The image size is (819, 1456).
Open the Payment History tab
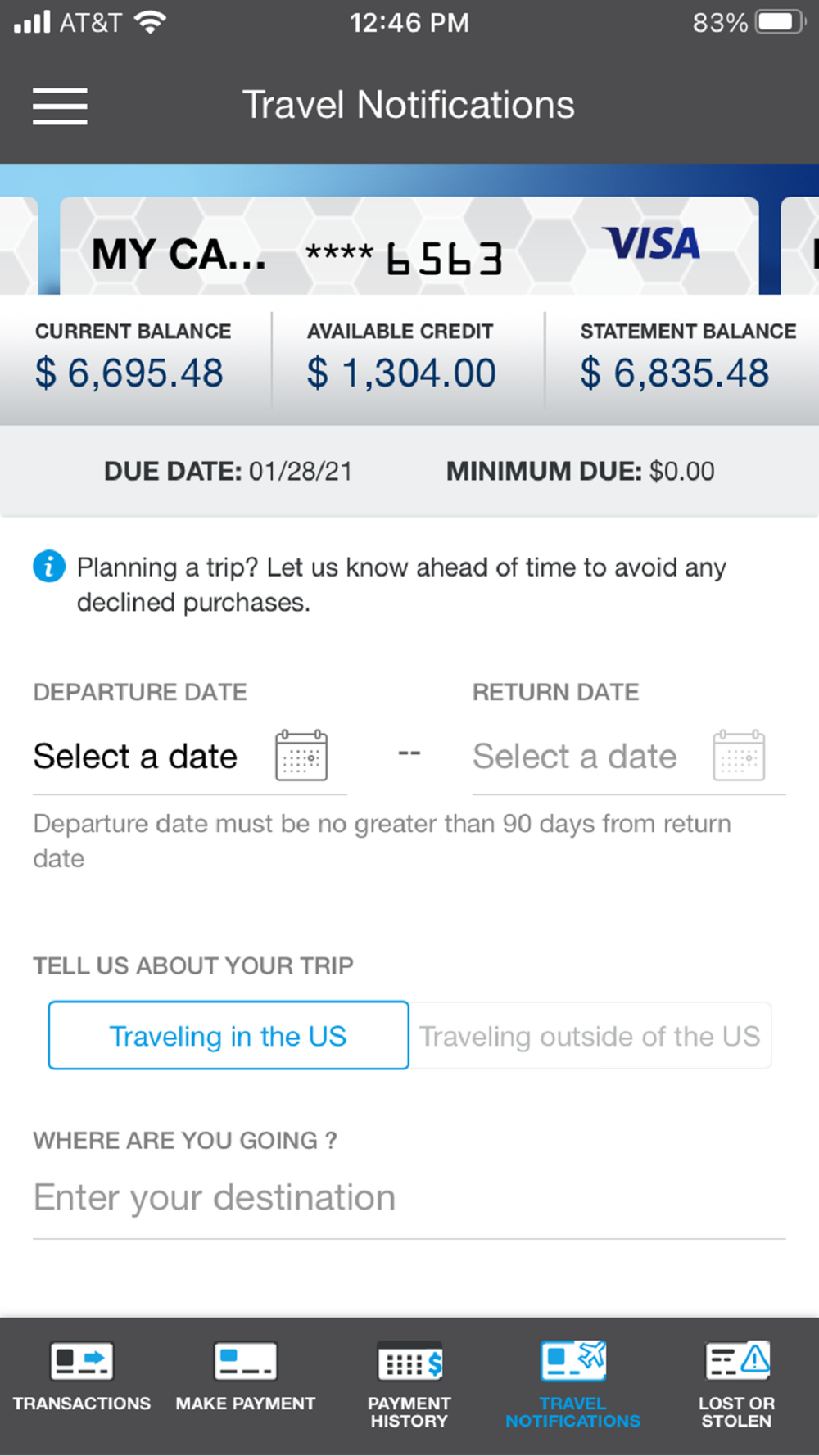click(x=409, y=1385)
